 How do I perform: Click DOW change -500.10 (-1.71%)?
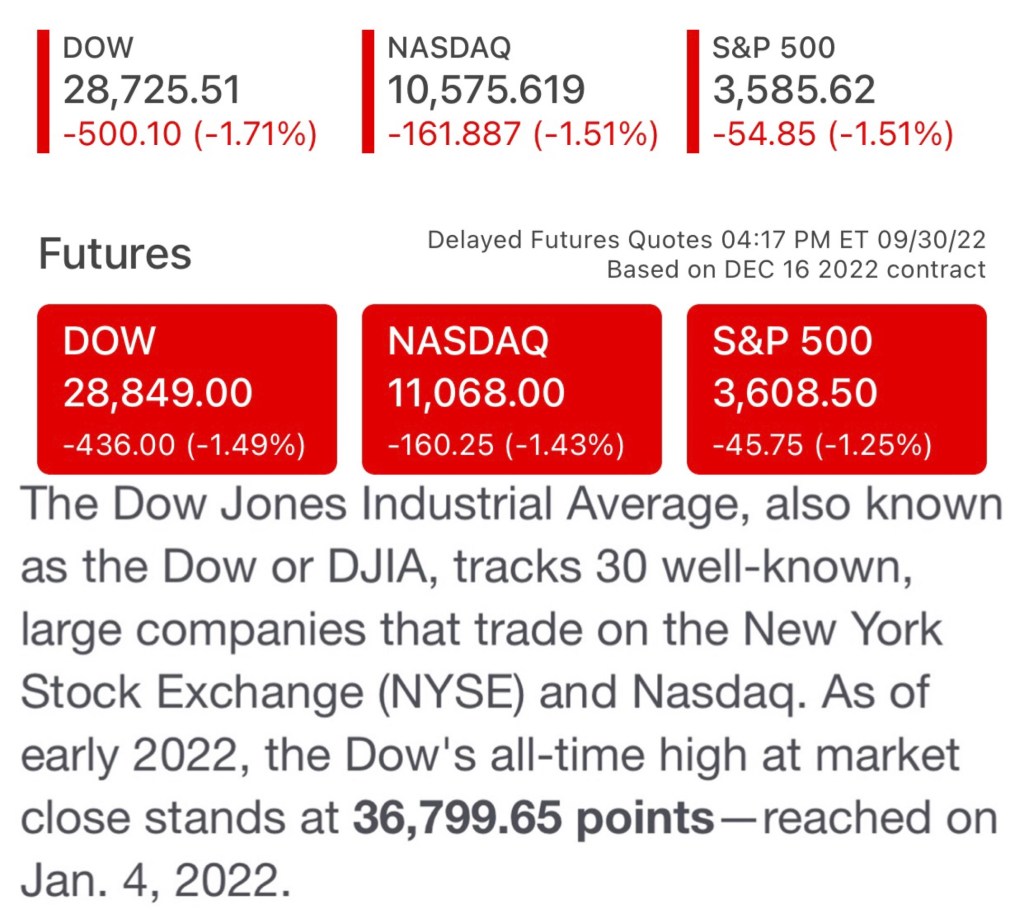(190, 133)
